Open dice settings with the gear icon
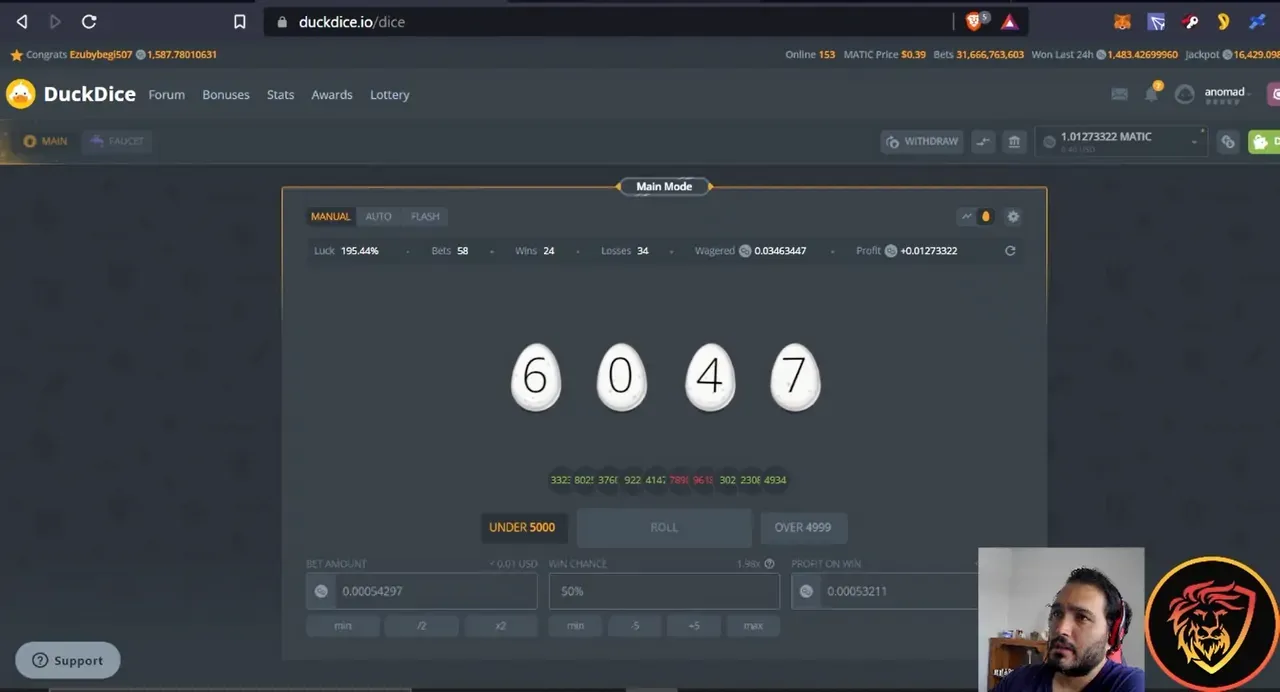1280x692 pixels. point(1013,216)
